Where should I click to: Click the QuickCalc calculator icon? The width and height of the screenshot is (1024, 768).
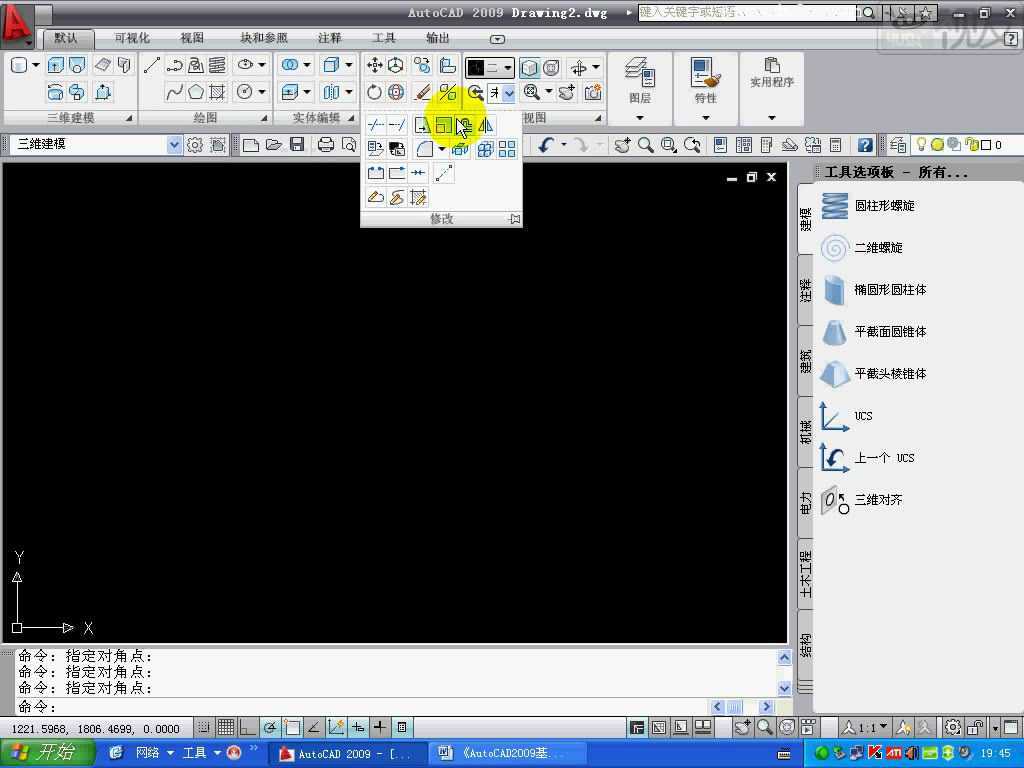click(835, 145)
